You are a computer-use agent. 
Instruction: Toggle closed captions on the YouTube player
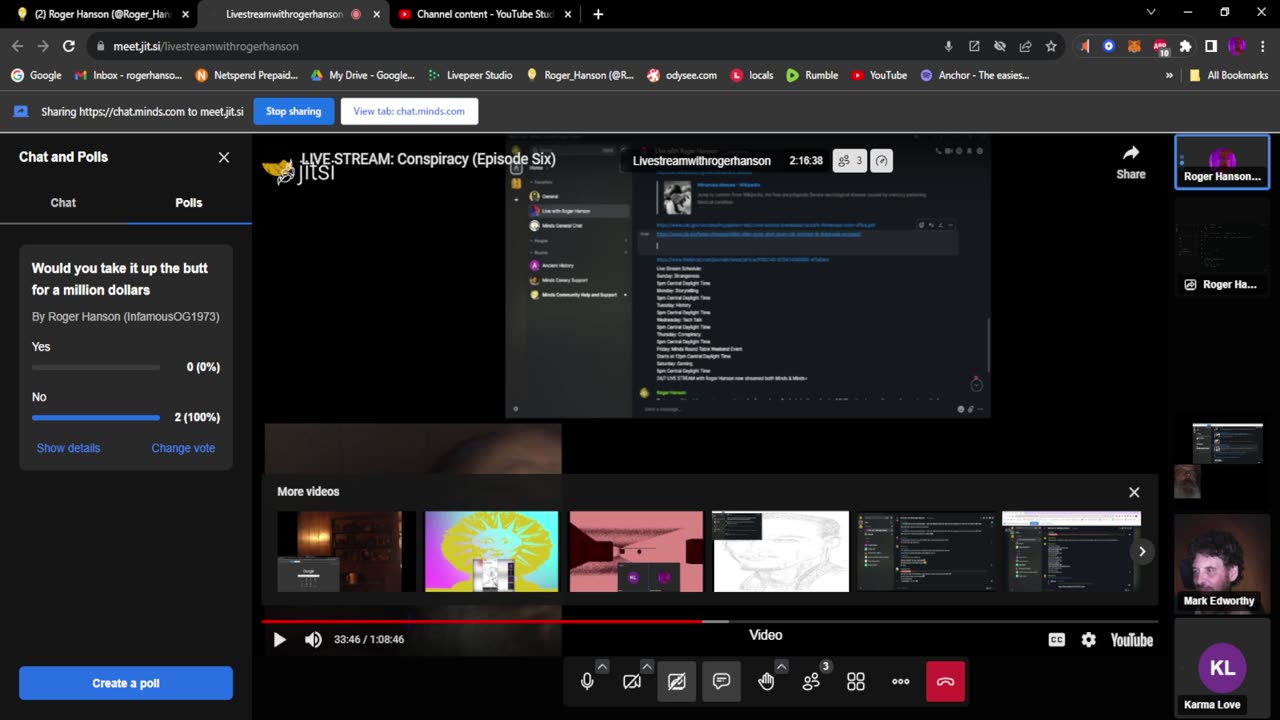click(x=1056, y=640)
